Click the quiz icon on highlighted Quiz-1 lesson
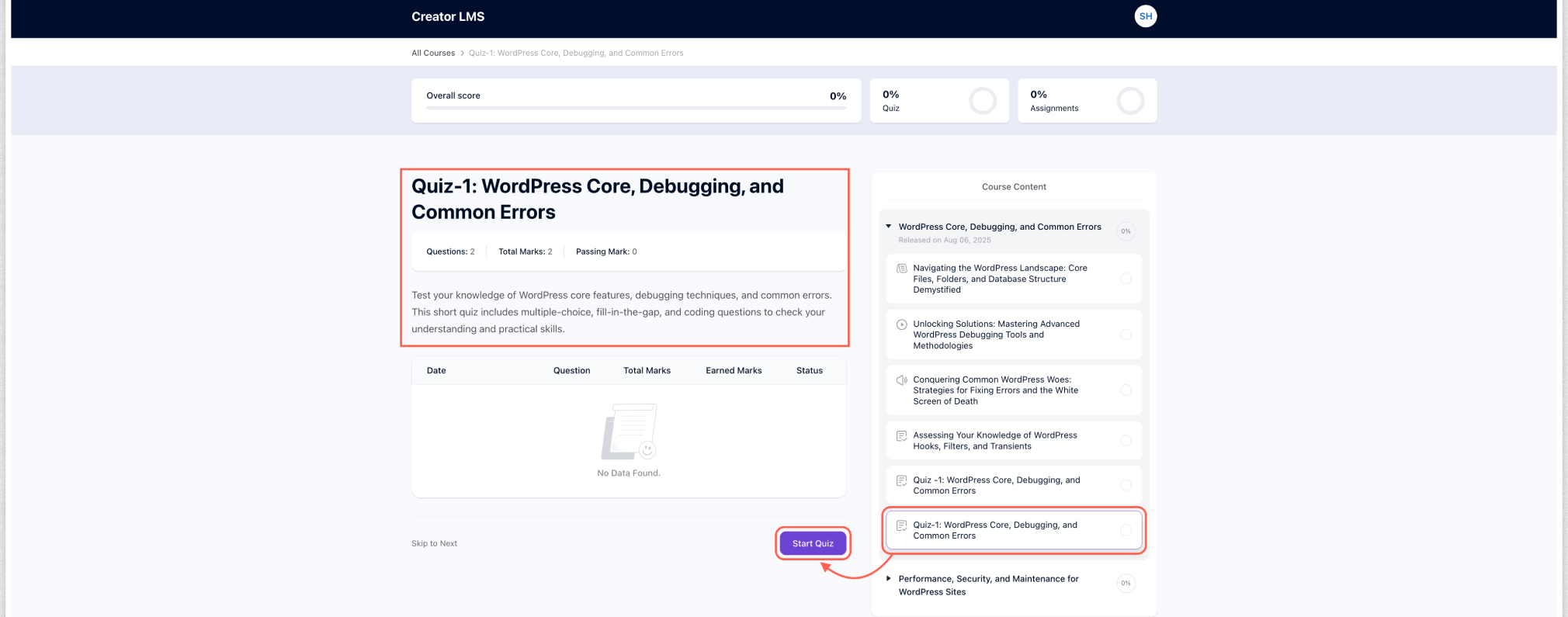 pos(901,525)
